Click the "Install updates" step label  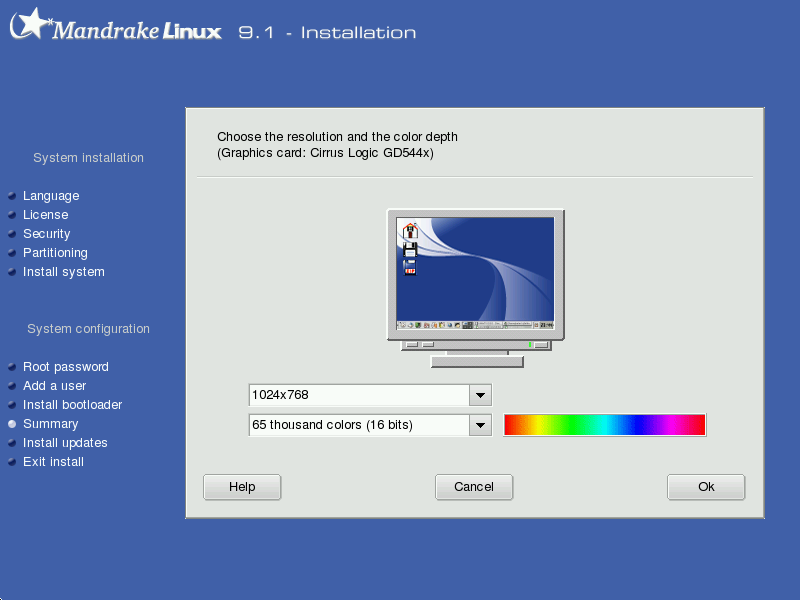[x=65, y=443]
